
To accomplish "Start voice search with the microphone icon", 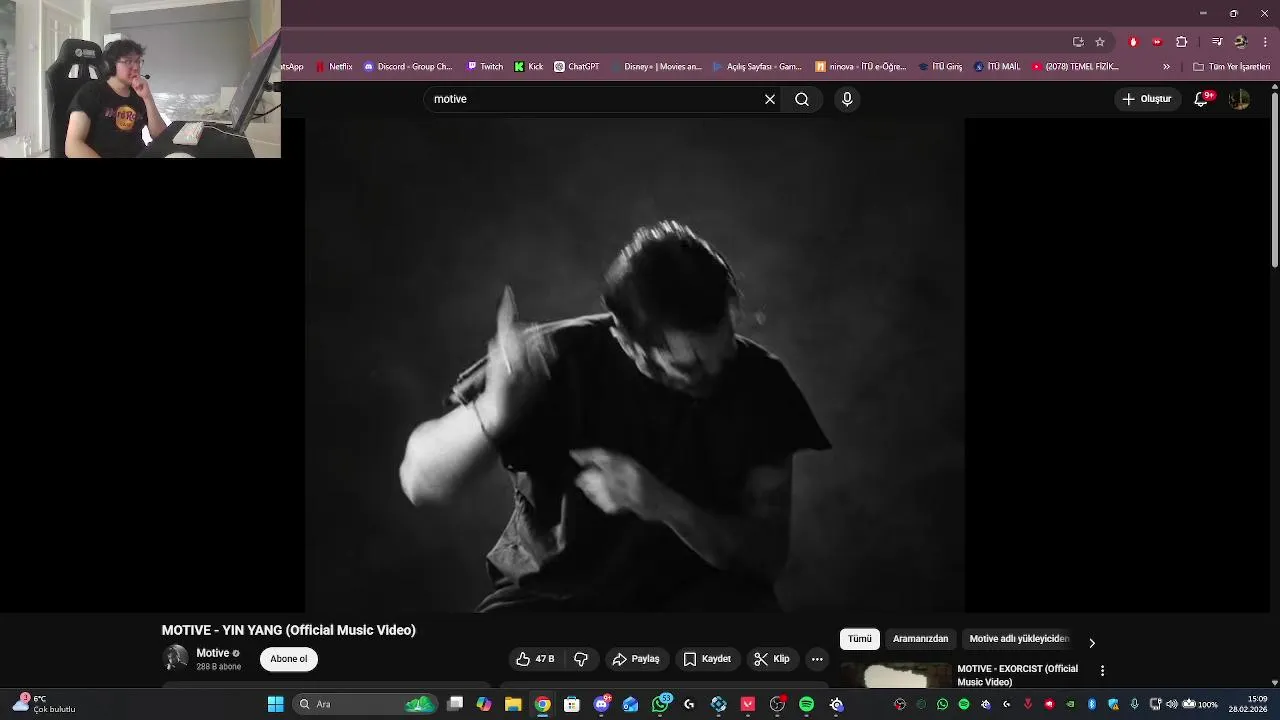I will pos(847,99).
